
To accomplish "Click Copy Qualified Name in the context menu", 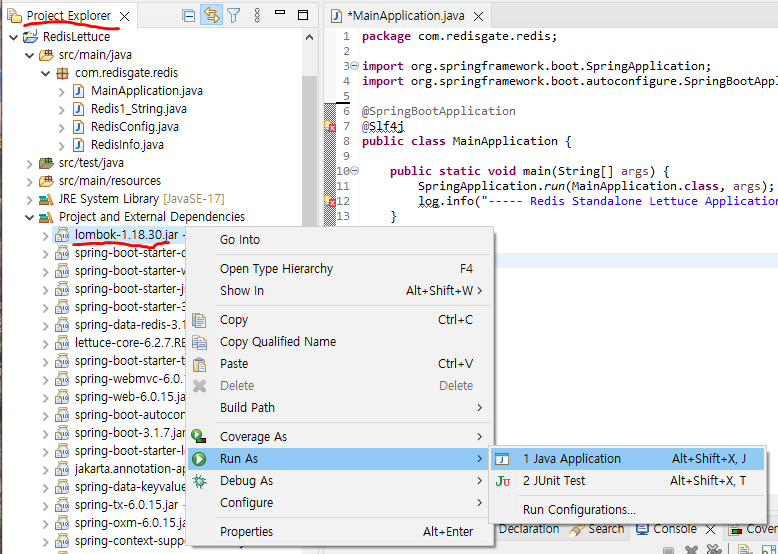I will coord(277,342).
